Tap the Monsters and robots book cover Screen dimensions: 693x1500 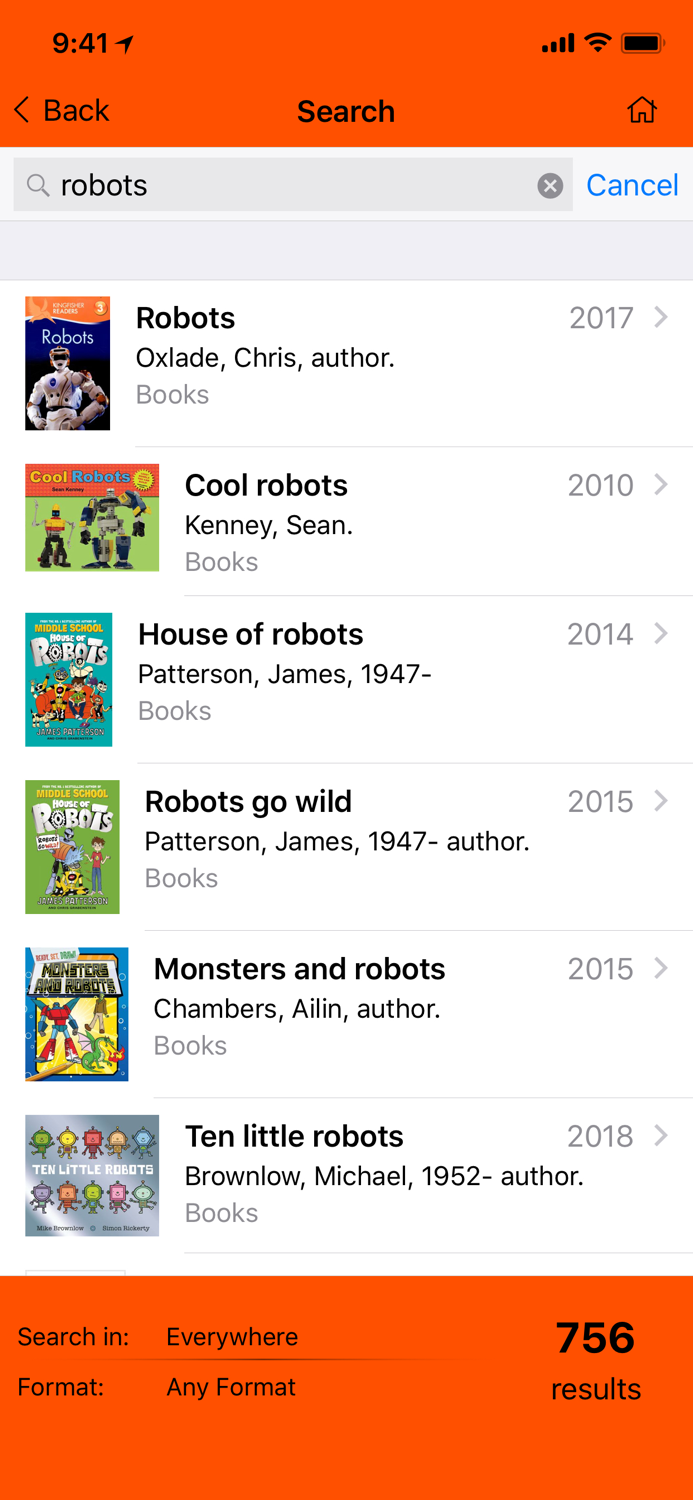pyautogui.click(x=77, y=1014)
